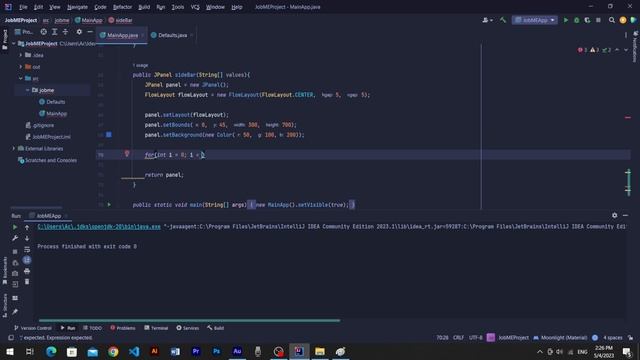The height and width of the screenshot is (360, 640).
Task: Open the File menu
Action: [x=23, y=7]
